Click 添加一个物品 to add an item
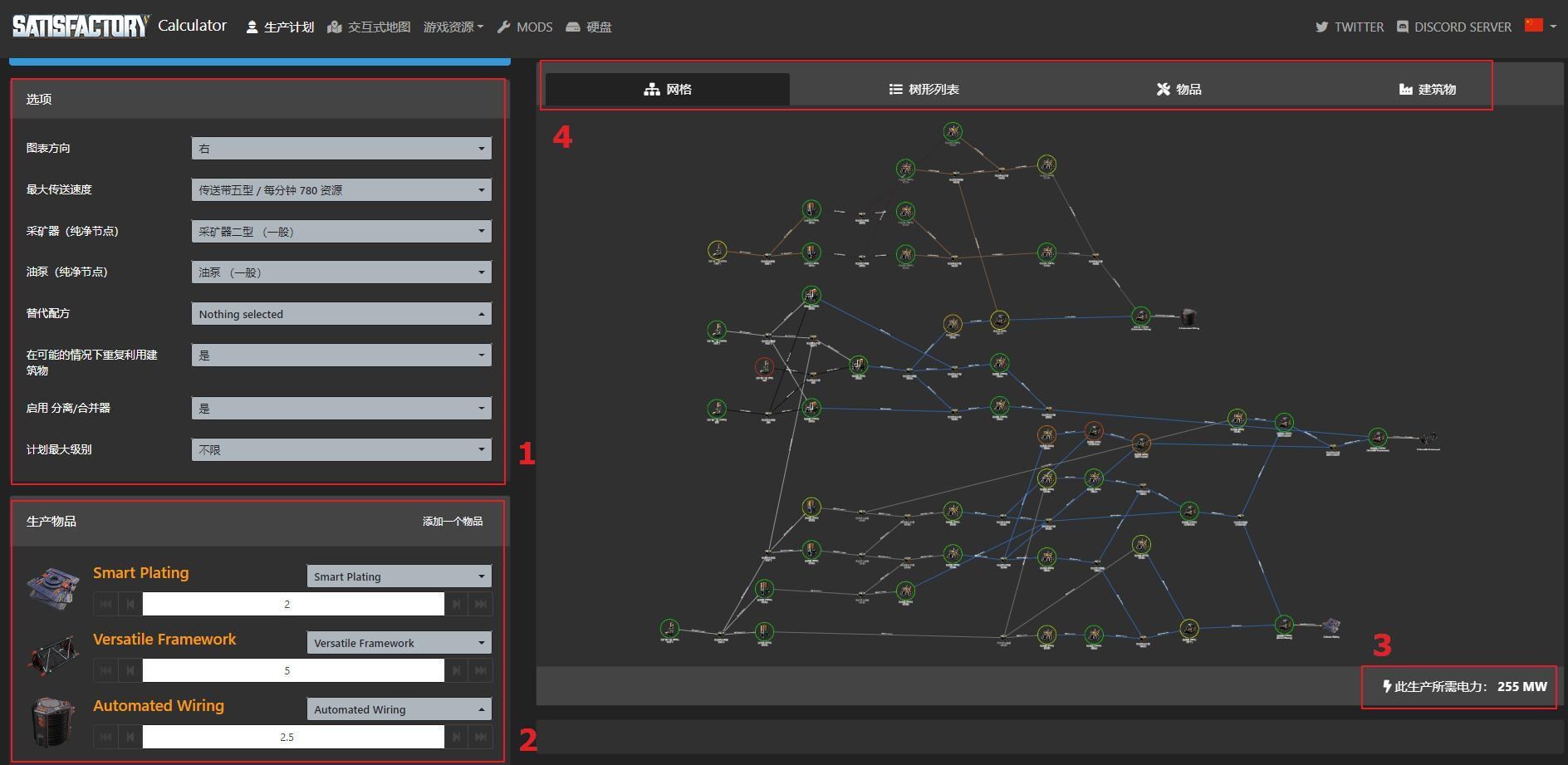 tap(452, 522)
